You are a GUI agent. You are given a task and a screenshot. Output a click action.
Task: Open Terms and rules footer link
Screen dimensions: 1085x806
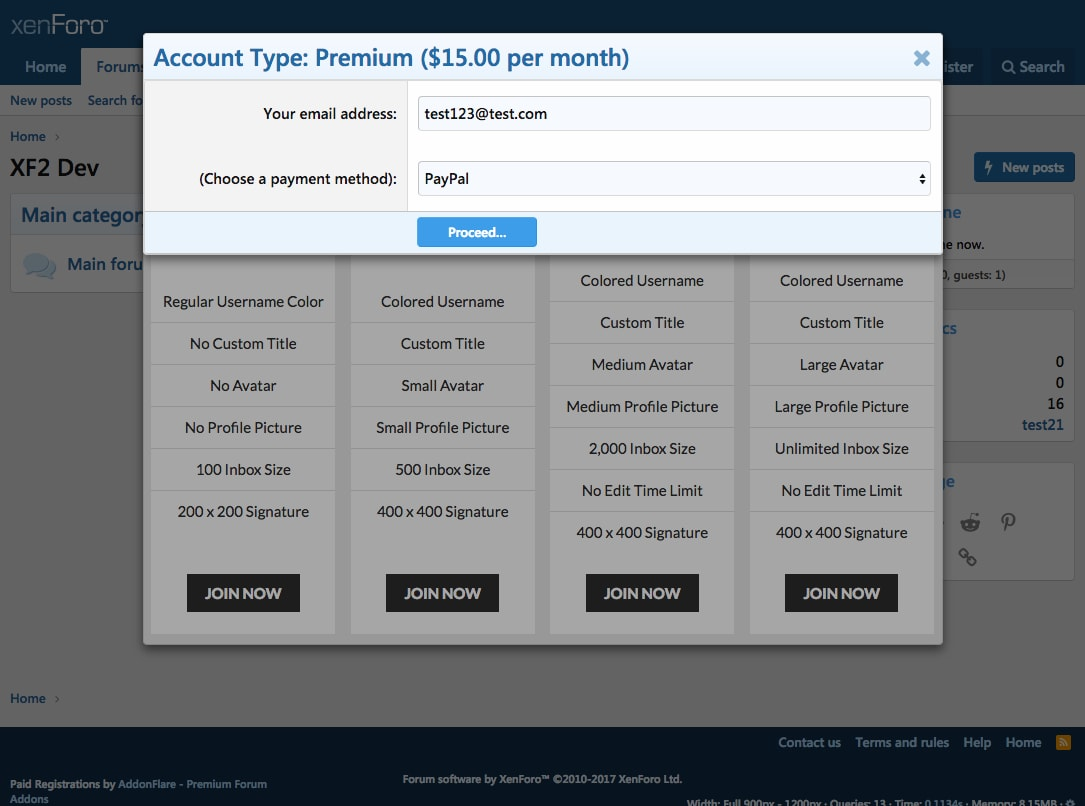click(x=902, y=742)
